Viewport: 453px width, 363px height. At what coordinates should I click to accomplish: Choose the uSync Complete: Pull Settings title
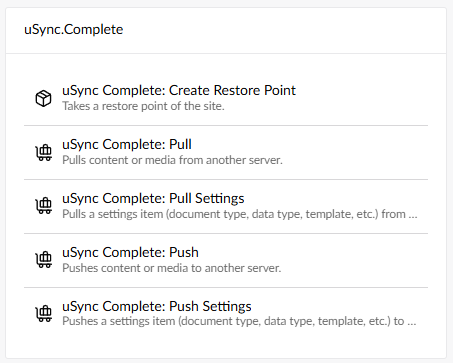[153, 198]
